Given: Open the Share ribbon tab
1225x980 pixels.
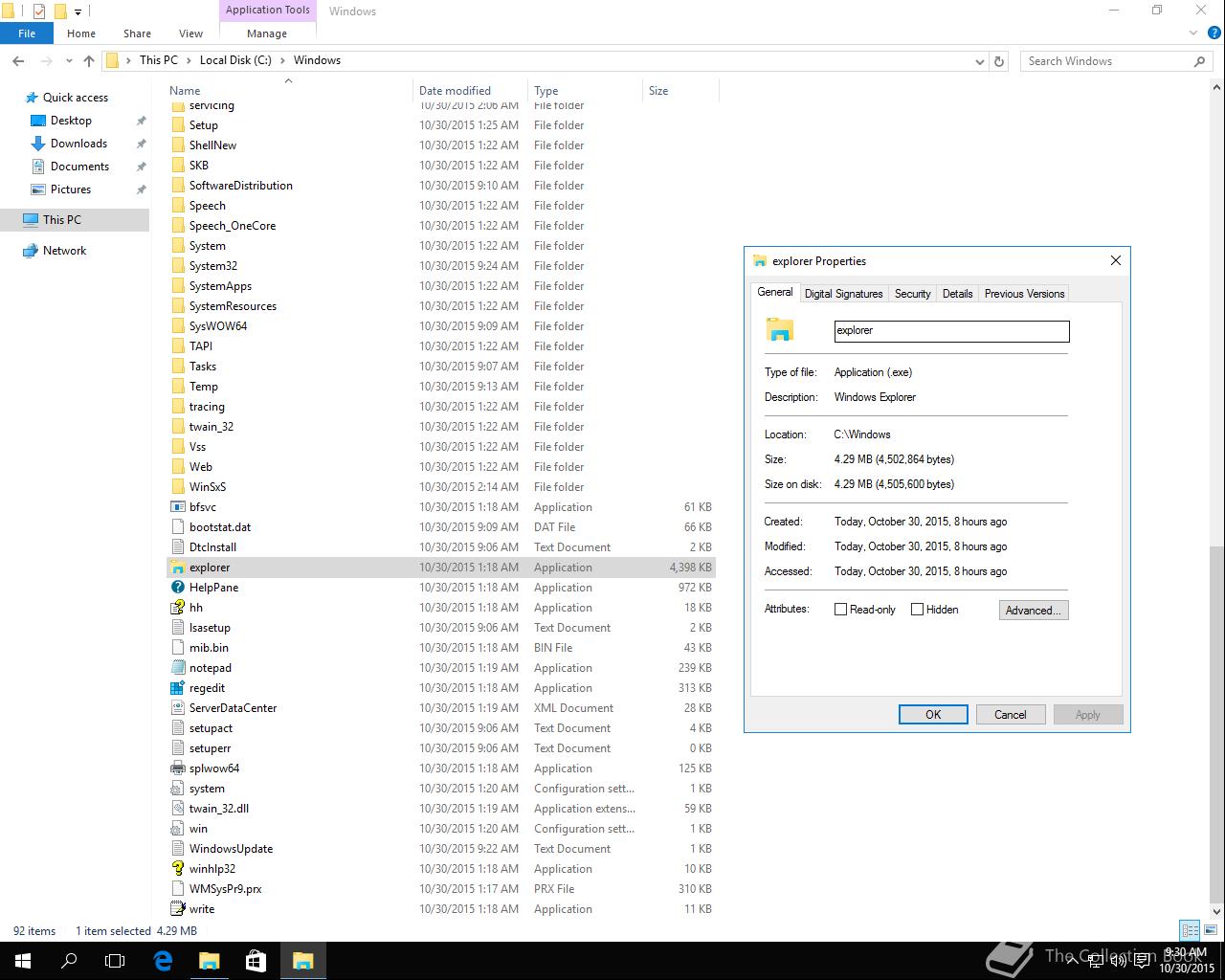Looking at the screenshot, I should click(x=137, y=33).
